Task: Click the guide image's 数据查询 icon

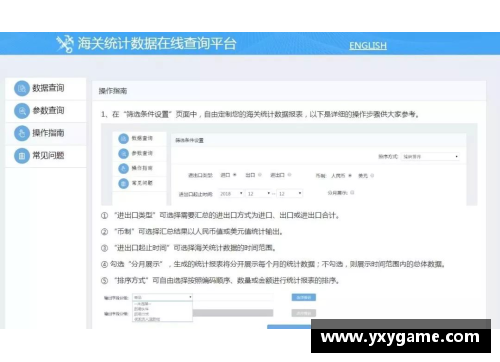Action: coord(123,138)
